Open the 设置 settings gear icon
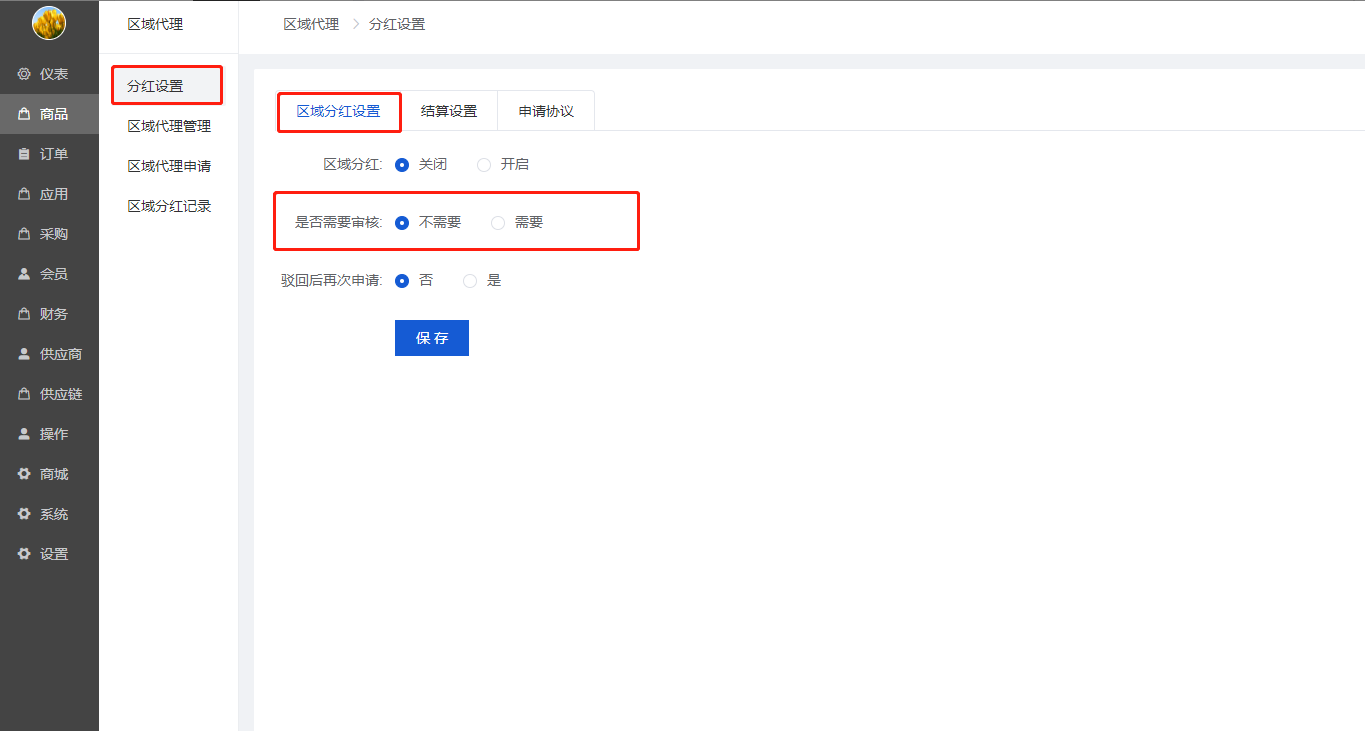 click(25, 554)
